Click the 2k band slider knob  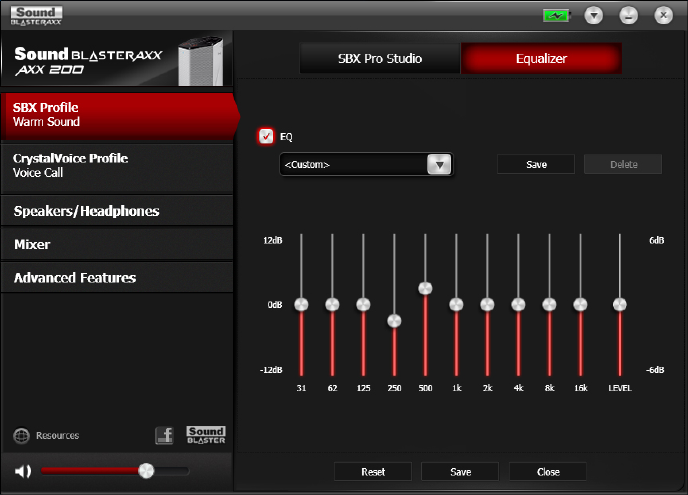(x=487, y=305)
